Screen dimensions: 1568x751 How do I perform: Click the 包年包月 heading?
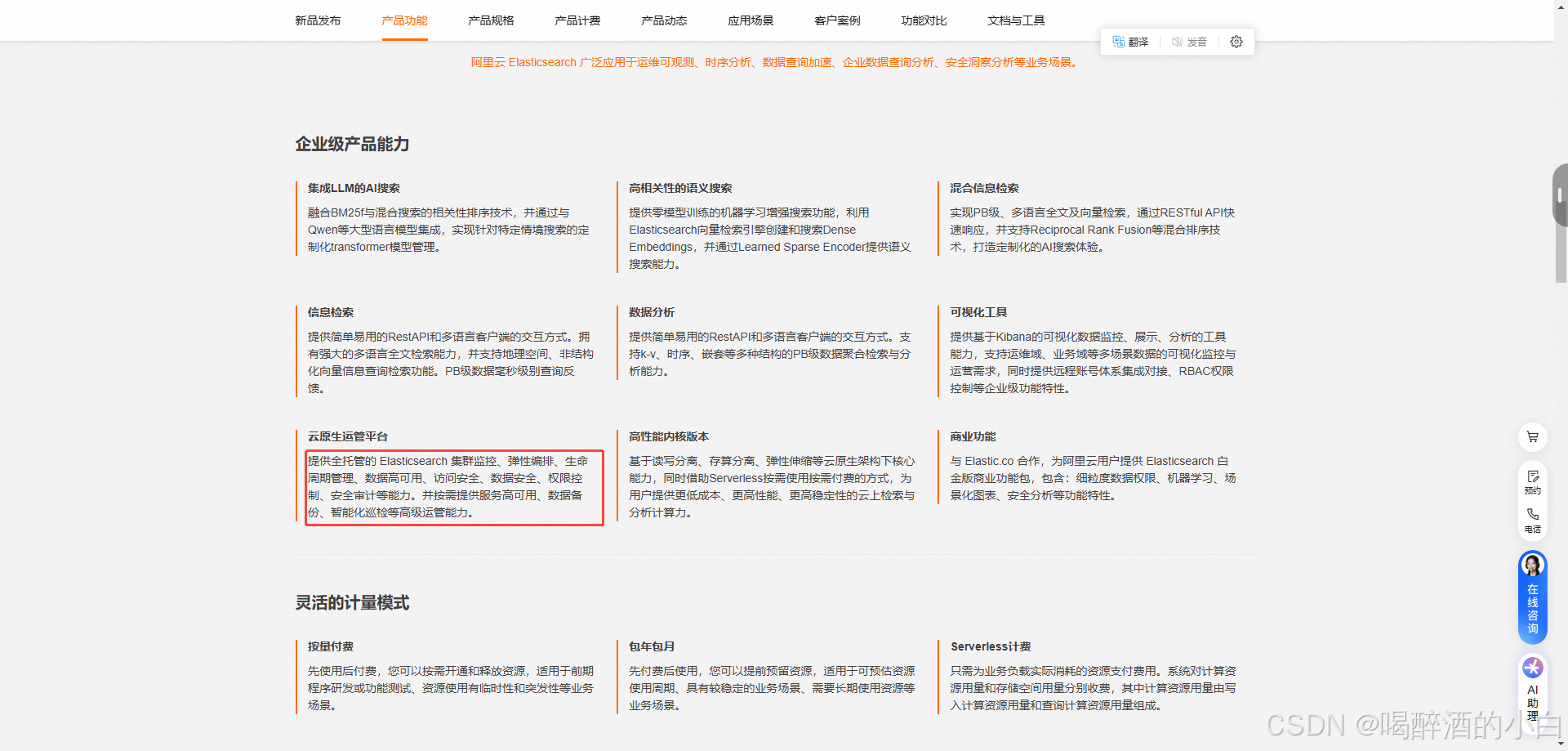click(x=652, y=646)
